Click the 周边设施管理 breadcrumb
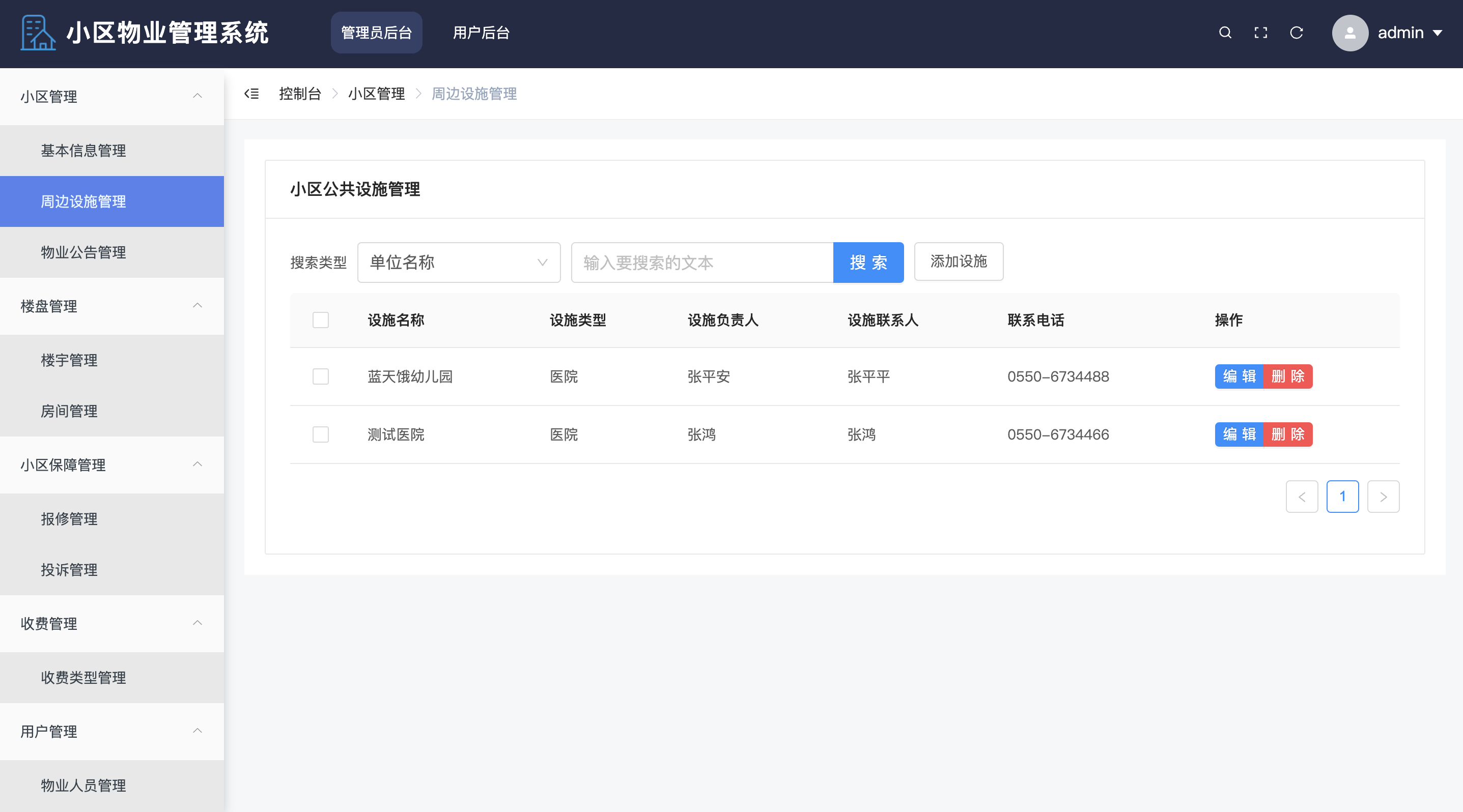This screenshot has width=1463, height=812. [474, 94]
